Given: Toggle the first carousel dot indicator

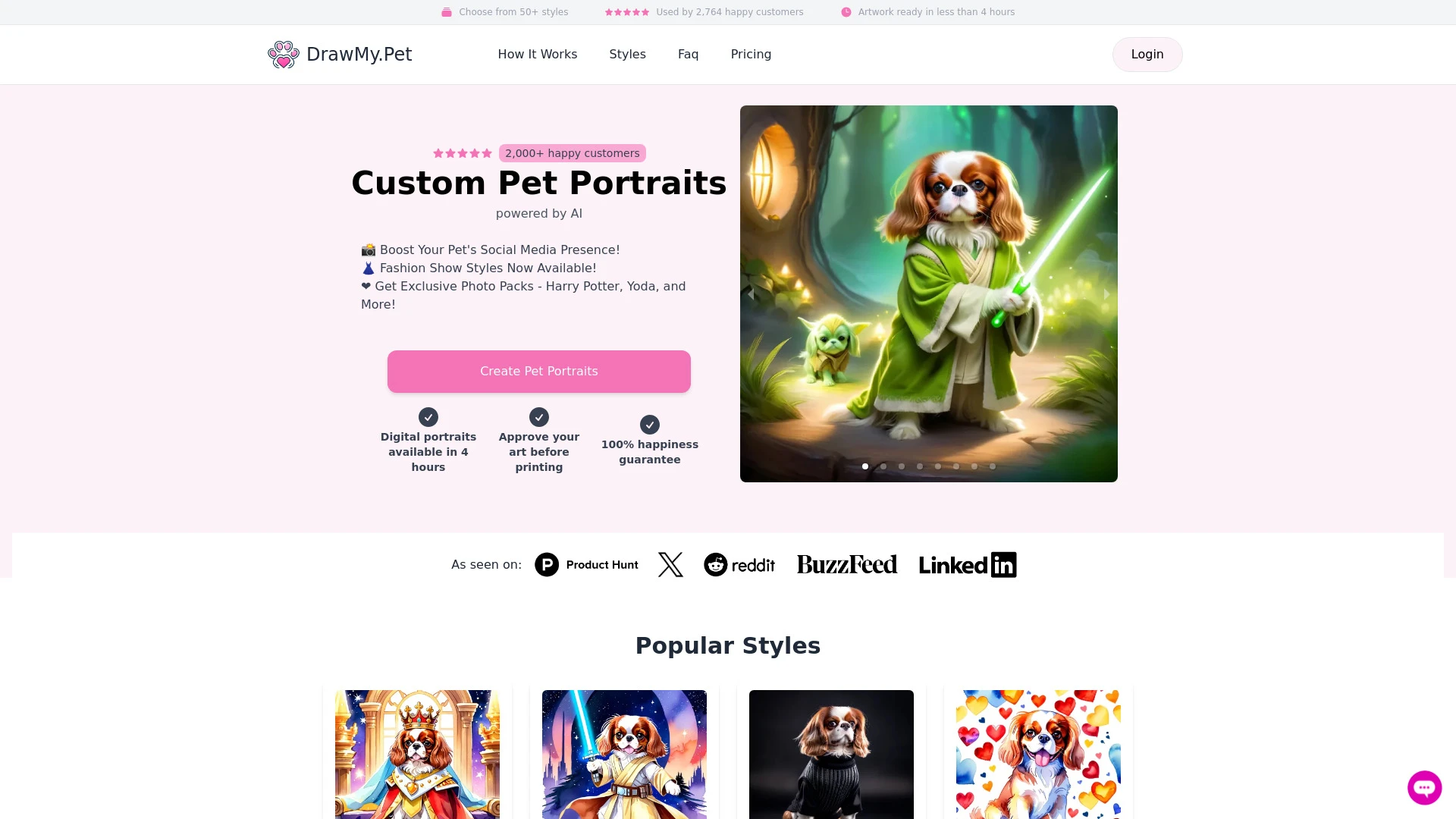Looking at the screenshot, I should pyautogui.click(x=865, y=466).
